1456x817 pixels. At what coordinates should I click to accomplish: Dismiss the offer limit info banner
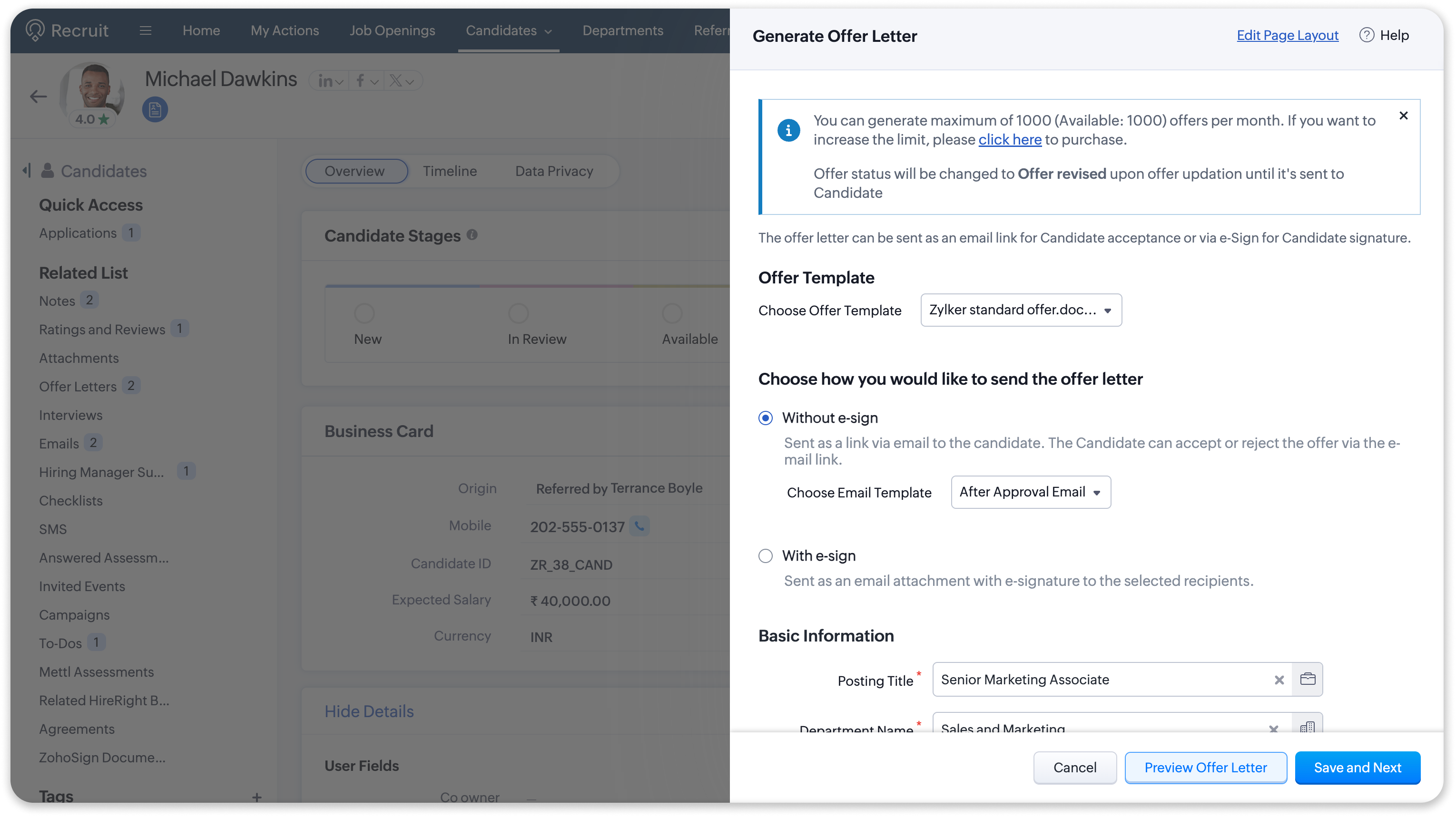tap(1404, 116)
